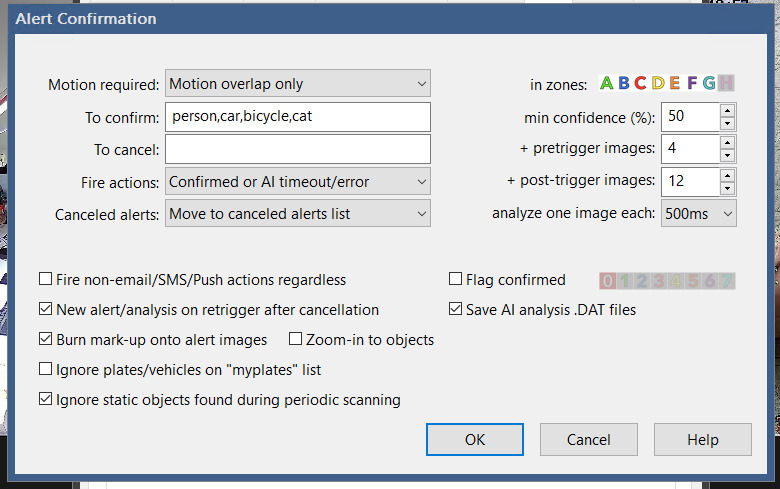Toggle the teal zone G icon

click(x=709, y=83)
